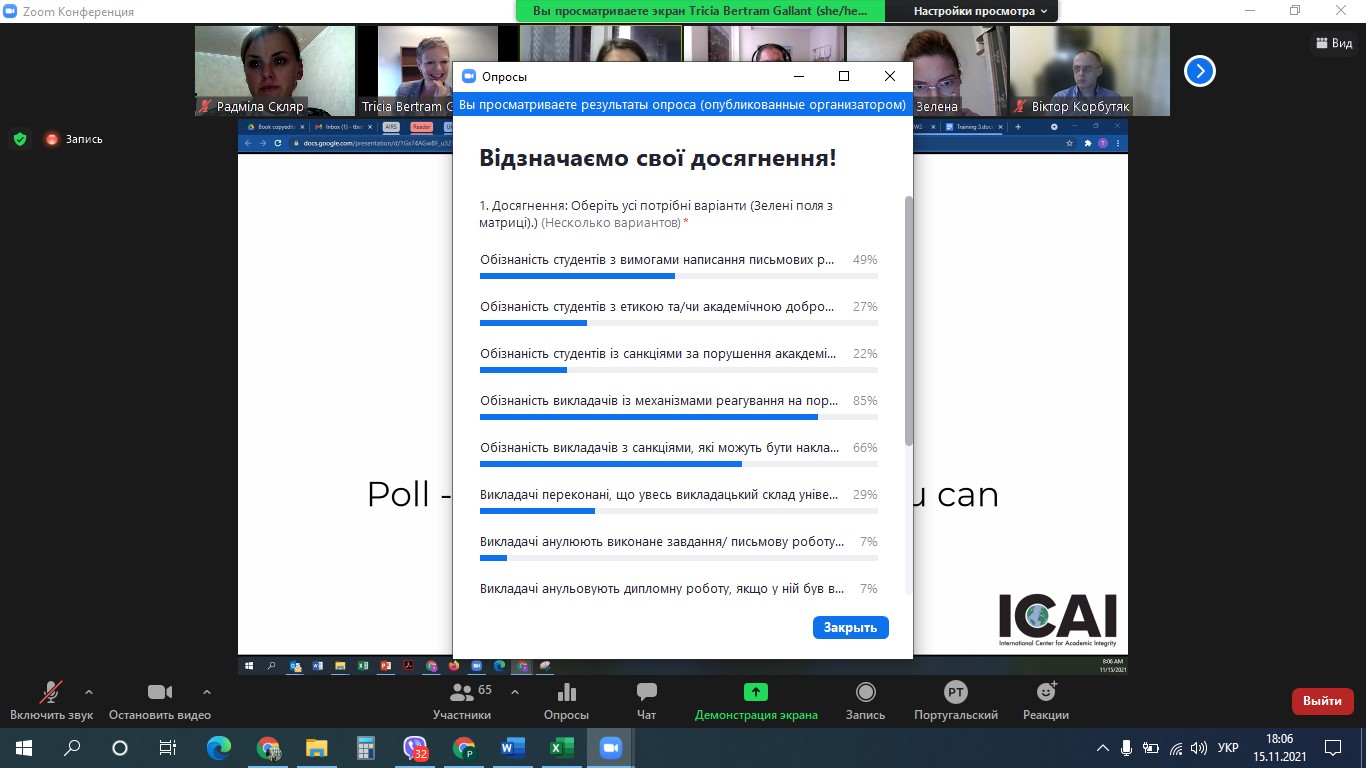Show hidden system tray icons
1366x768 pixels.
(x=1103, y=747)
